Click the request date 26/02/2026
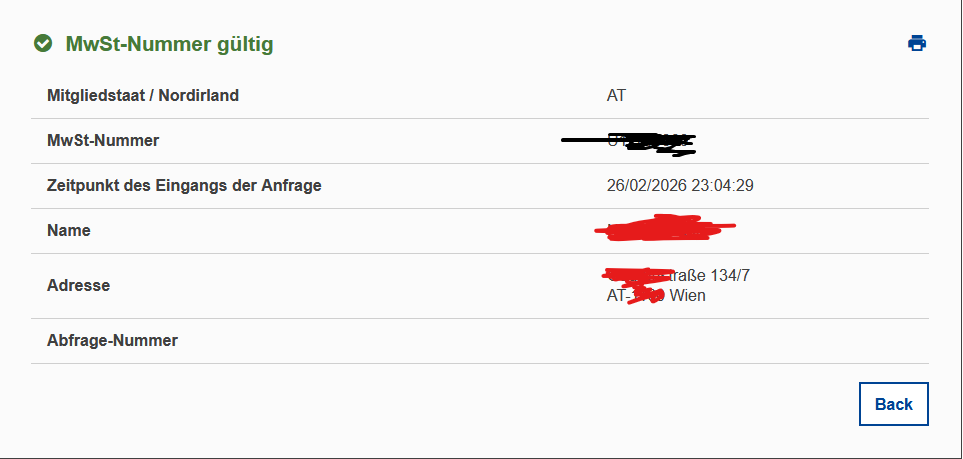The width and height of the screenshot is (963, 459). (x=649, y=186)
